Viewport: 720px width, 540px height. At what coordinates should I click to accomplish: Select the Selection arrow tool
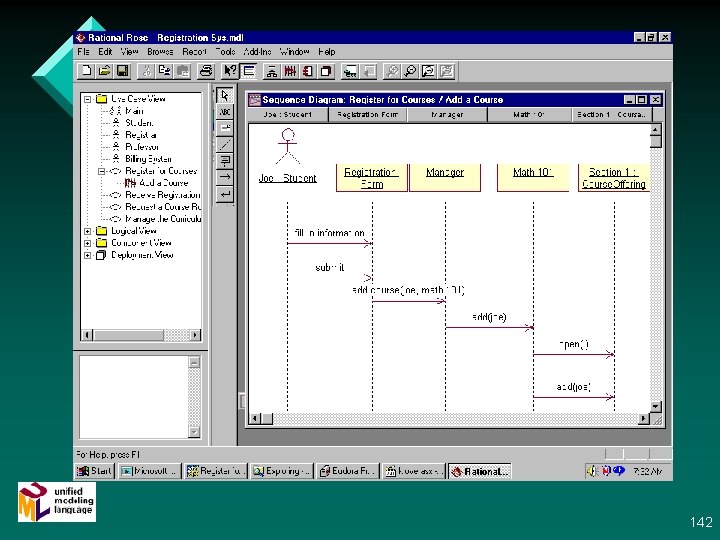pyautogui.click(x=225, y=96)
